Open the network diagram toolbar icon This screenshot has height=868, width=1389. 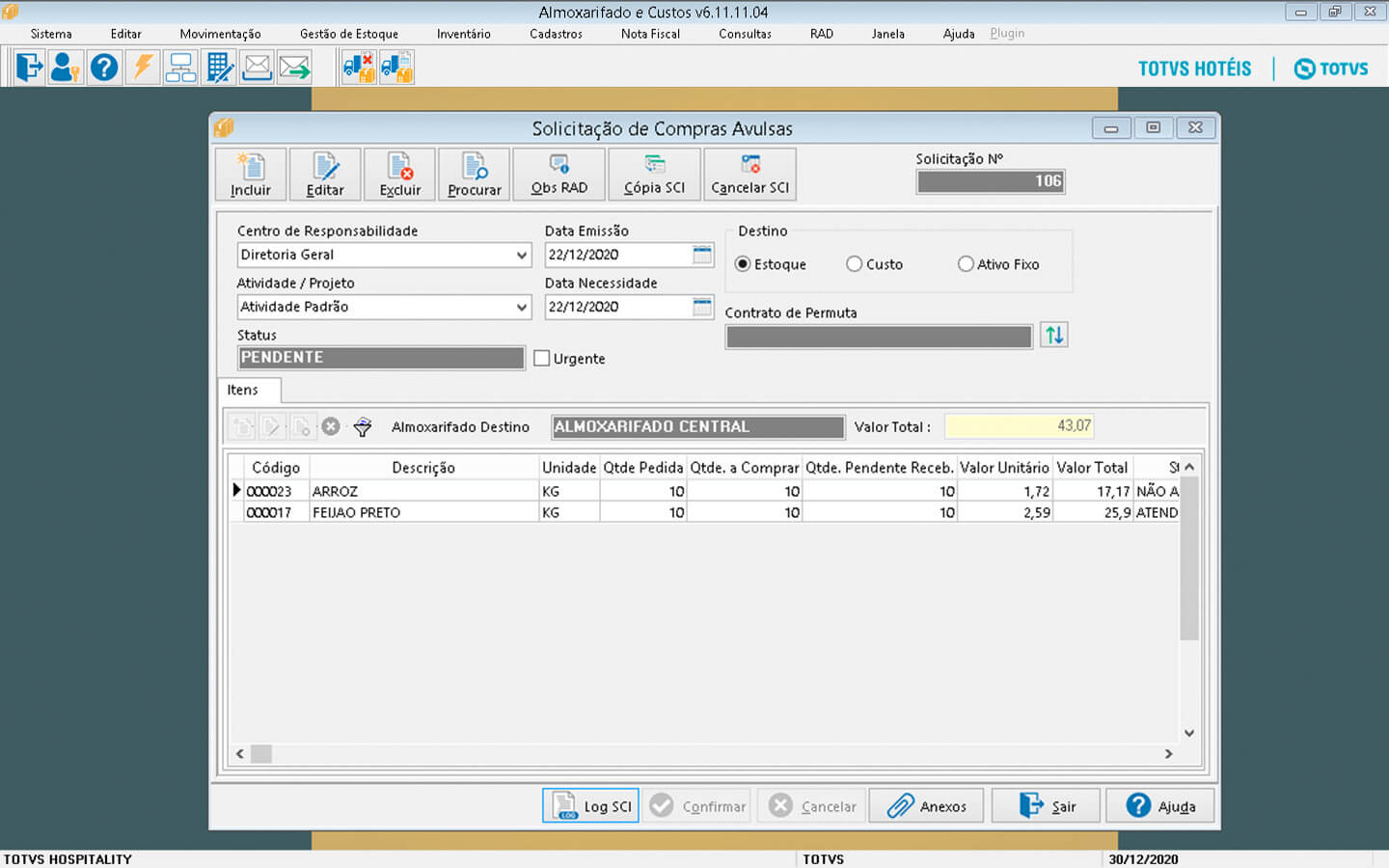pos(180,68)
